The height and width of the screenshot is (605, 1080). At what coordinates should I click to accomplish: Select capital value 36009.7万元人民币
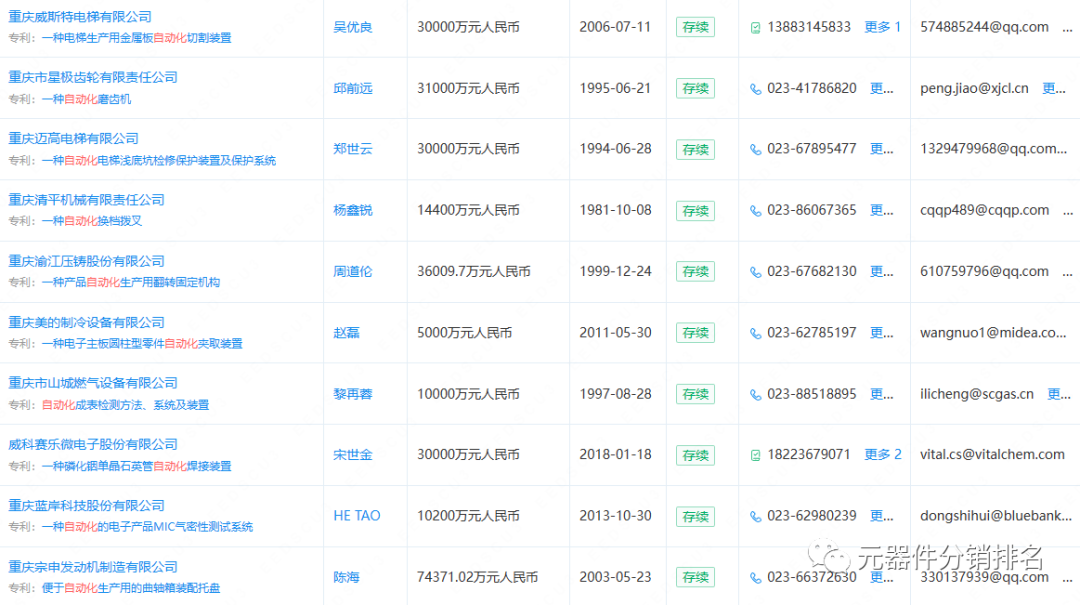474,271
